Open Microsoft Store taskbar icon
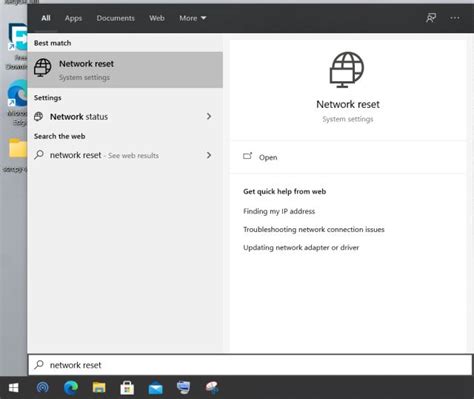This screenshot has width=474, height=399. (127, 388)
